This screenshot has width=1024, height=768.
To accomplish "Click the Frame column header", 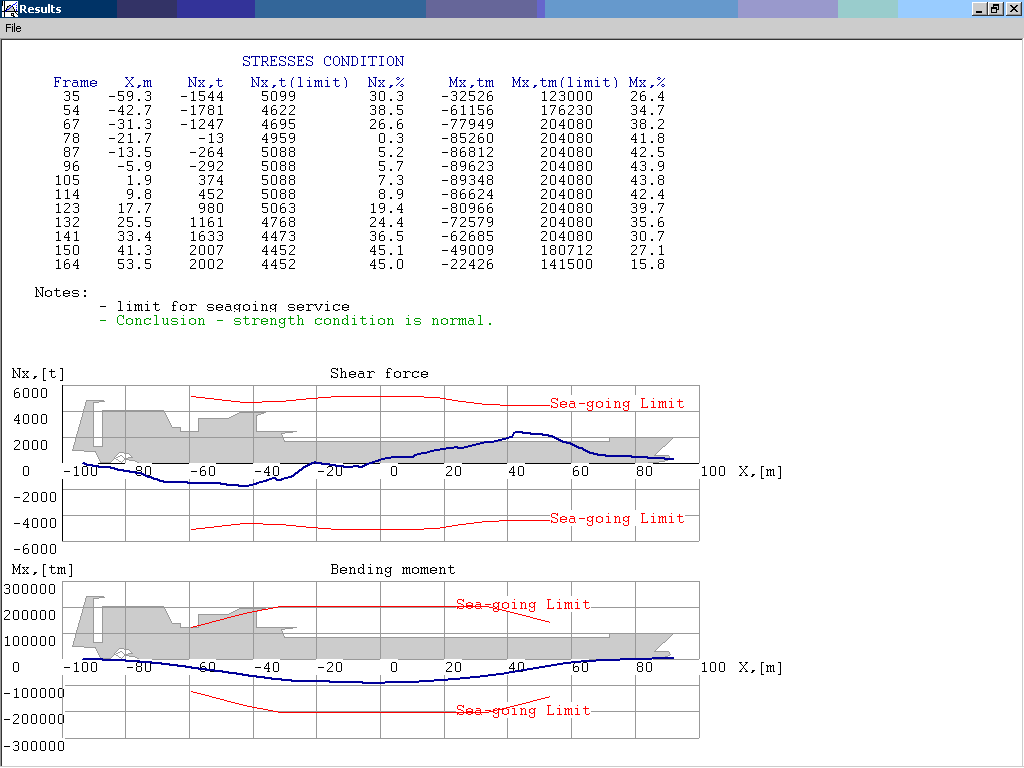I will [75, 82].
